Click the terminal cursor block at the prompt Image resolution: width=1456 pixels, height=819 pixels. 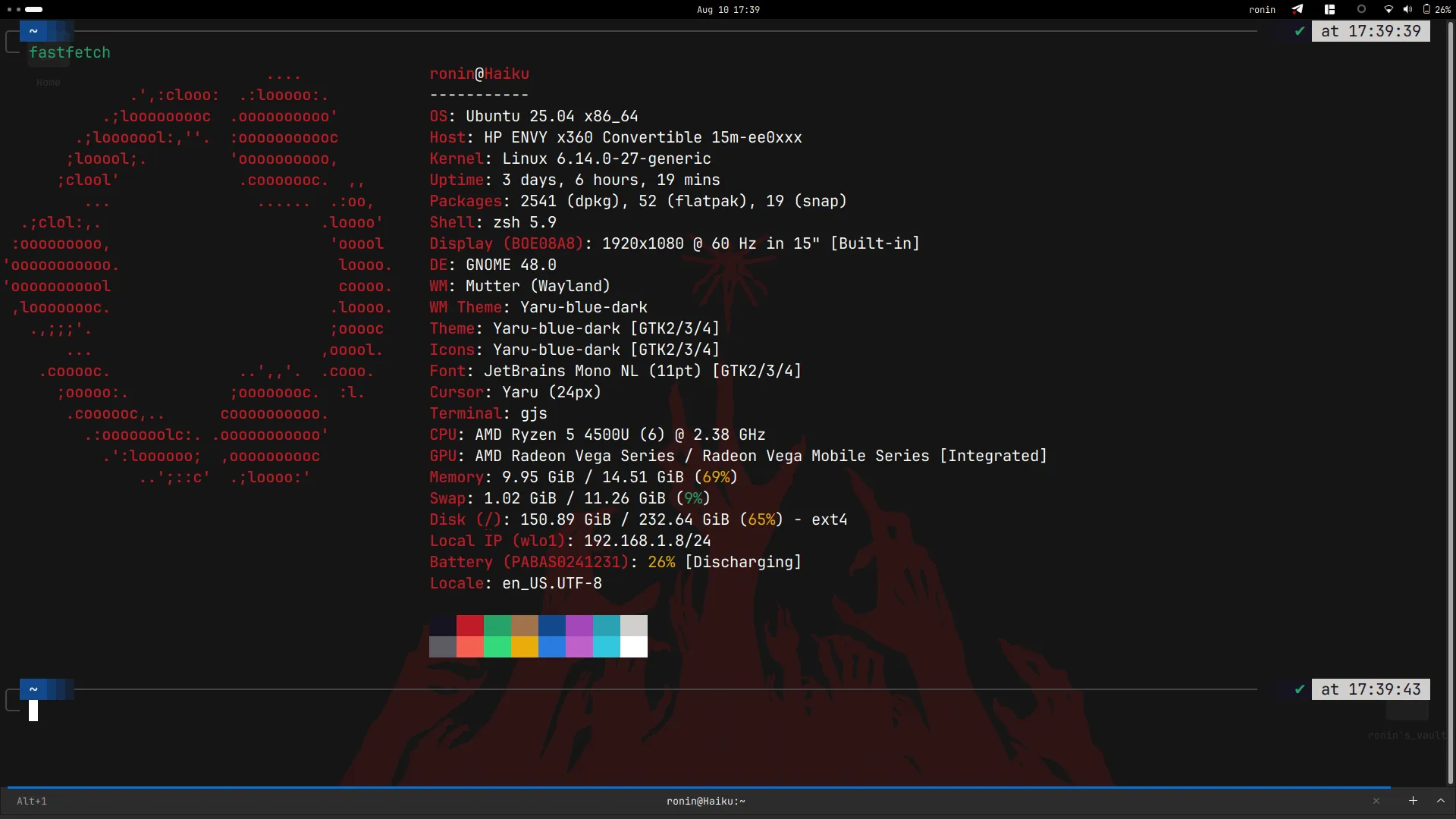(33, 711)
